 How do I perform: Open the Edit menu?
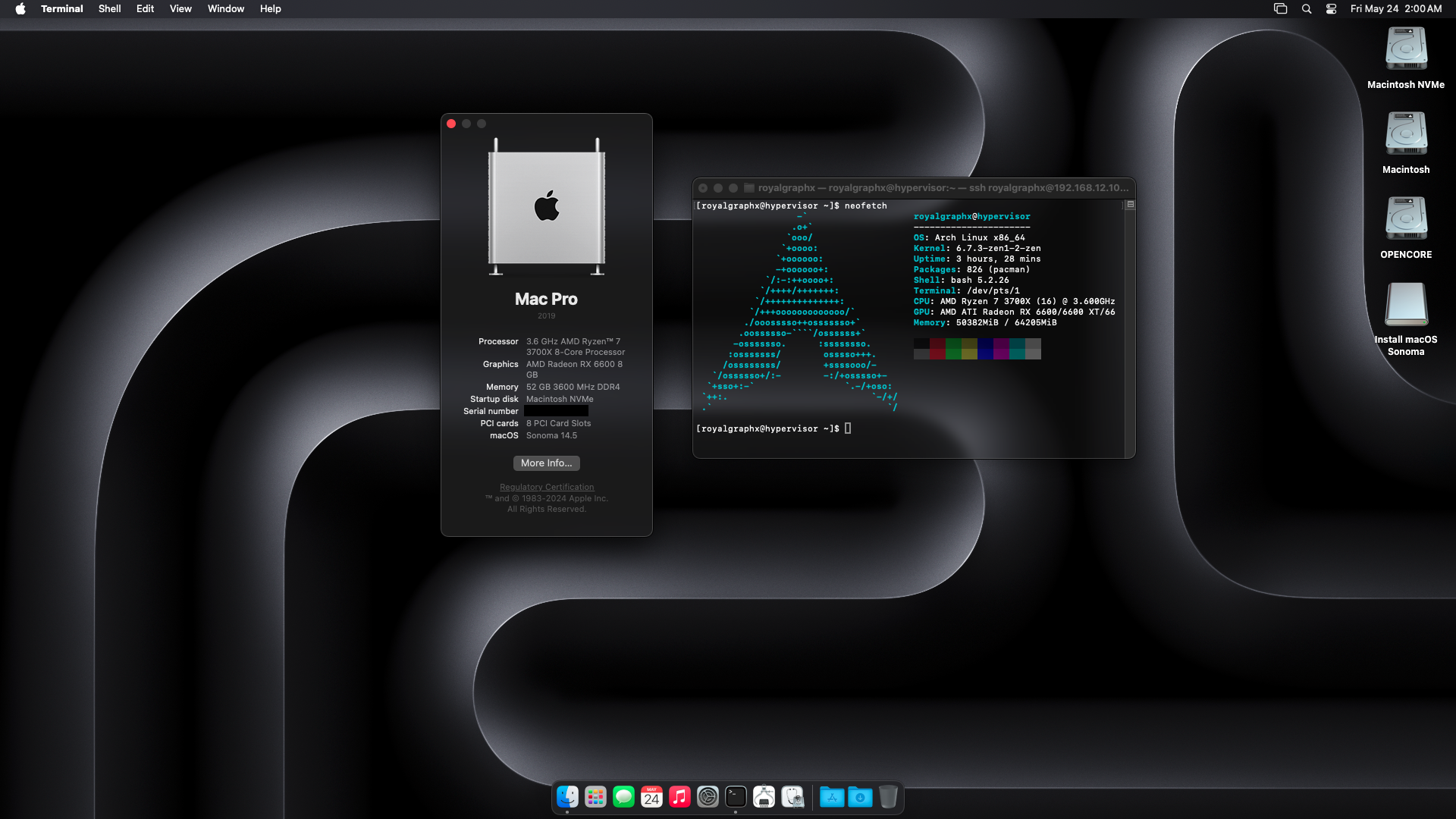tap(145, 9)
